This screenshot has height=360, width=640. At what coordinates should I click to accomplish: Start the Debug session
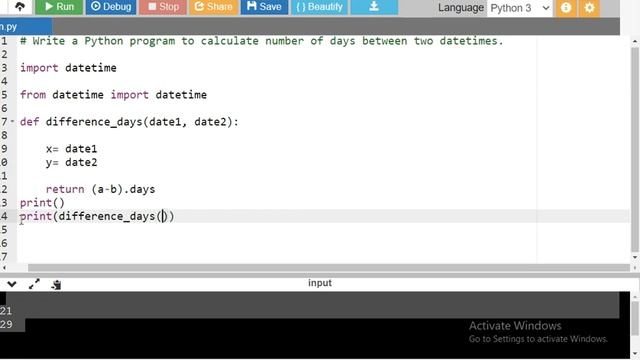[x=111, y=7]
